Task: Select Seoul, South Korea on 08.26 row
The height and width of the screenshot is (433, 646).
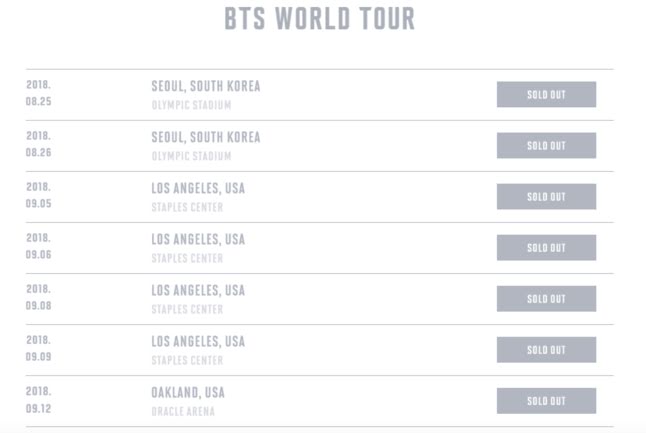Action: [x=206, y=137]
